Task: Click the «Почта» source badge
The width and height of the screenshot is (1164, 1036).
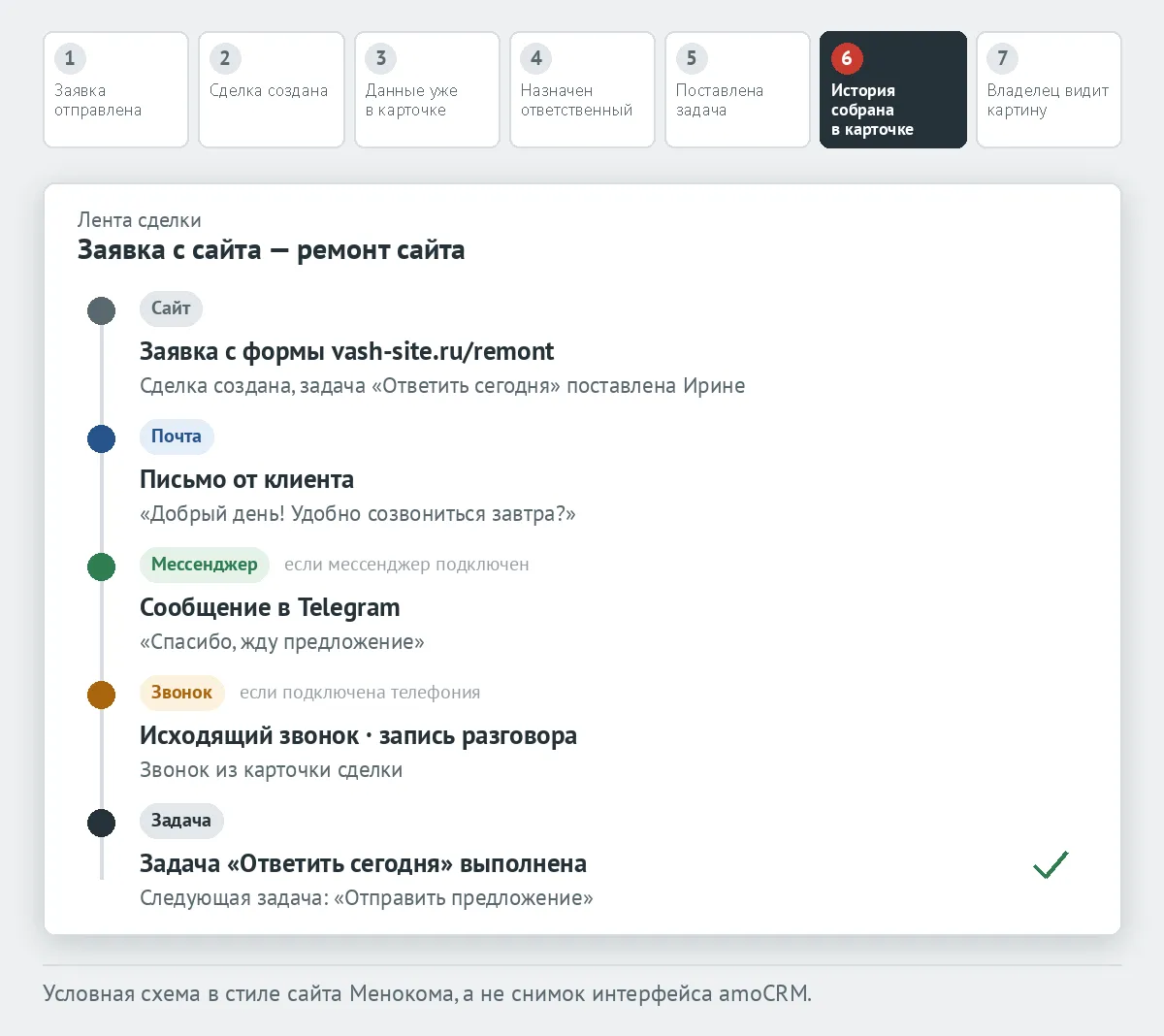Action: click(177, 437)
